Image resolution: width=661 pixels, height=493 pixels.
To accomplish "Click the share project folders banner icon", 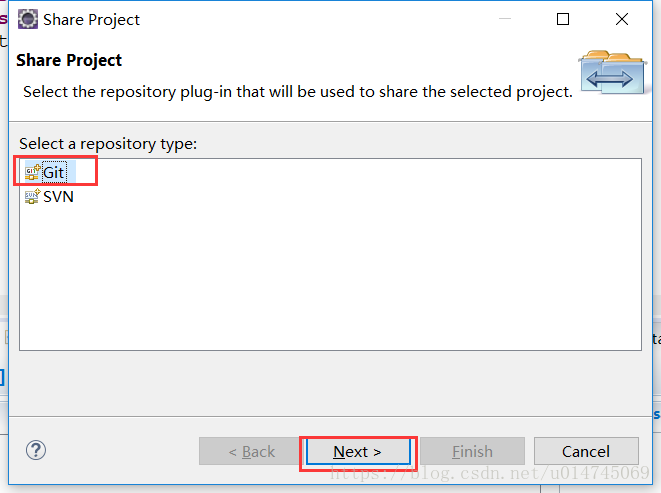I will click(612, 72).
